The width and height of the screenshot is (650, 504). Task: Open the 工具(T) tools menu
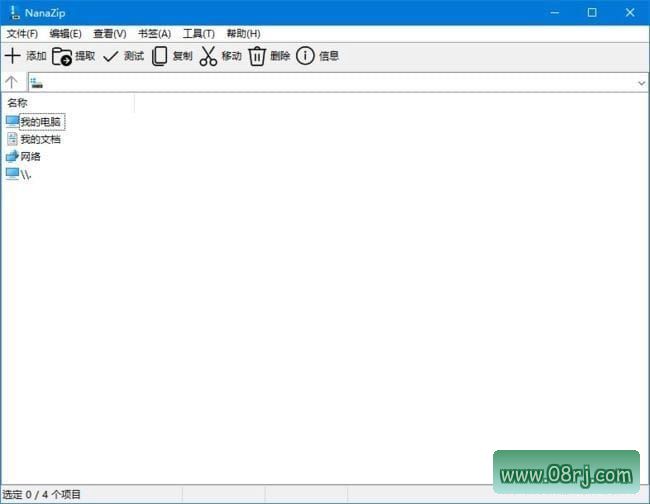(199, 34)
